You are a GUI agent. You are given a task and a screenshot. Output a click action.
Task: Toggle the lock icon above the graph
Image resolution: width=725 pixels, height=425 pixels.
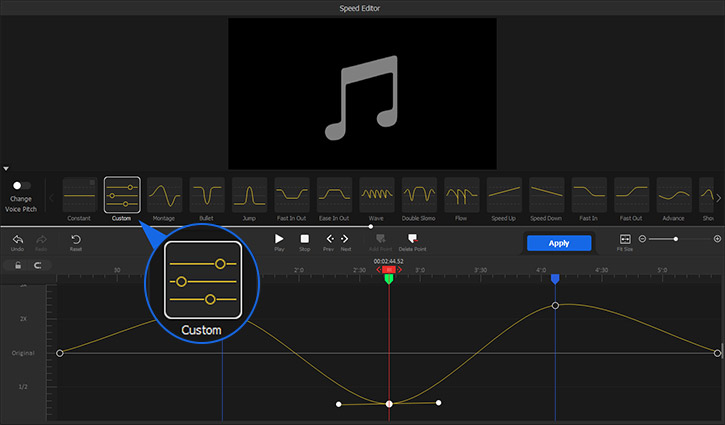[17, 265]
